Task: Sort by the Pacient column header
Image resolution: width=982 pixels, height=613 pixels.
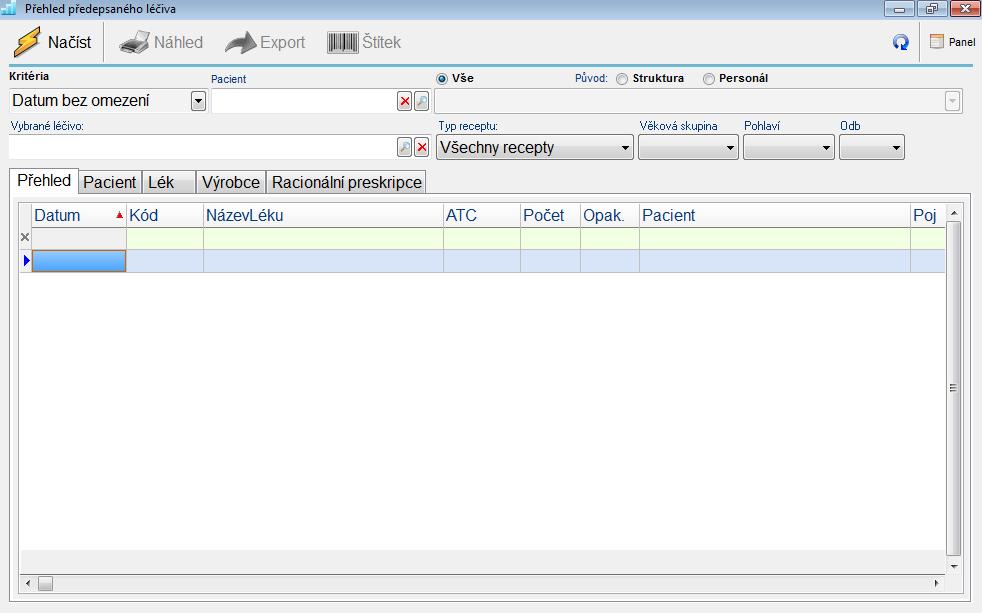Action: pyautogui.click(x=775, y=215)
